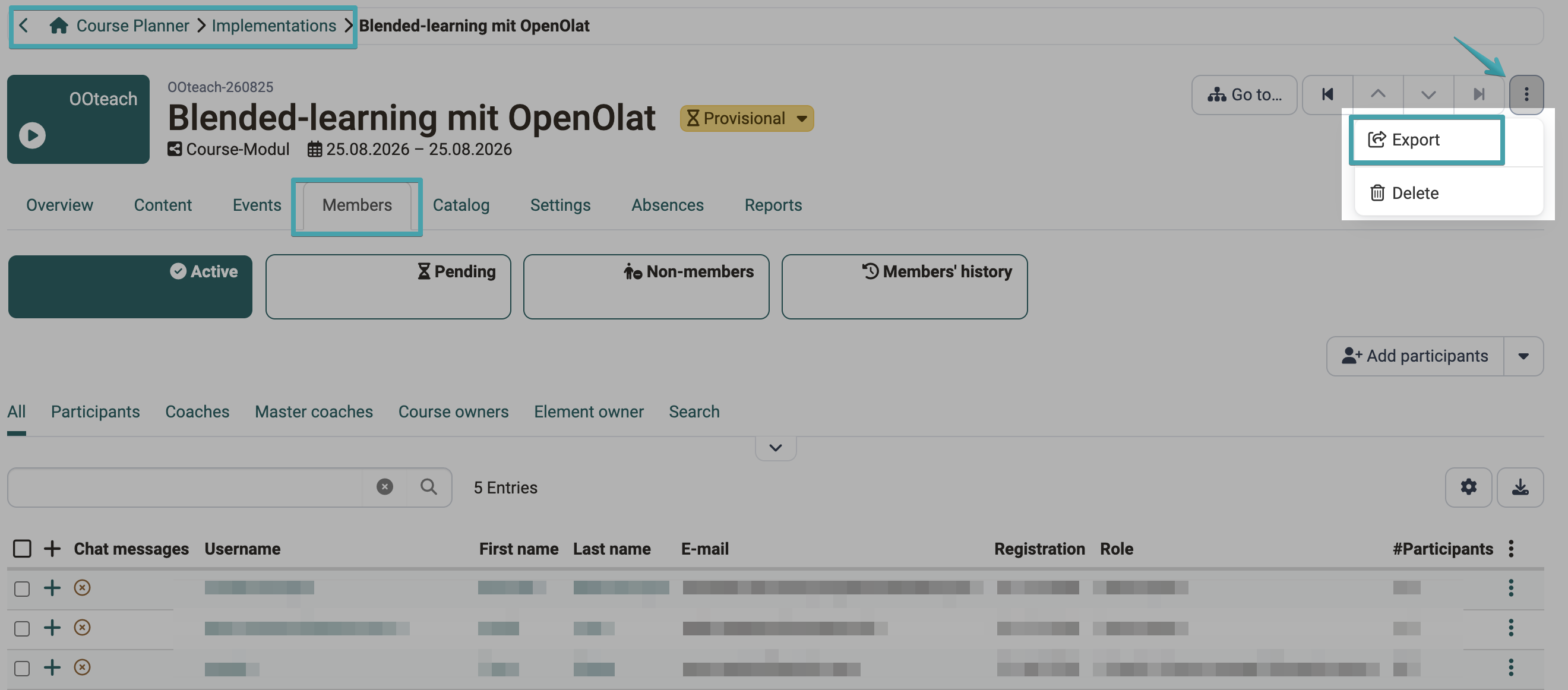Select the Members' history filter card
The image size is (1568, 690).
905,287
